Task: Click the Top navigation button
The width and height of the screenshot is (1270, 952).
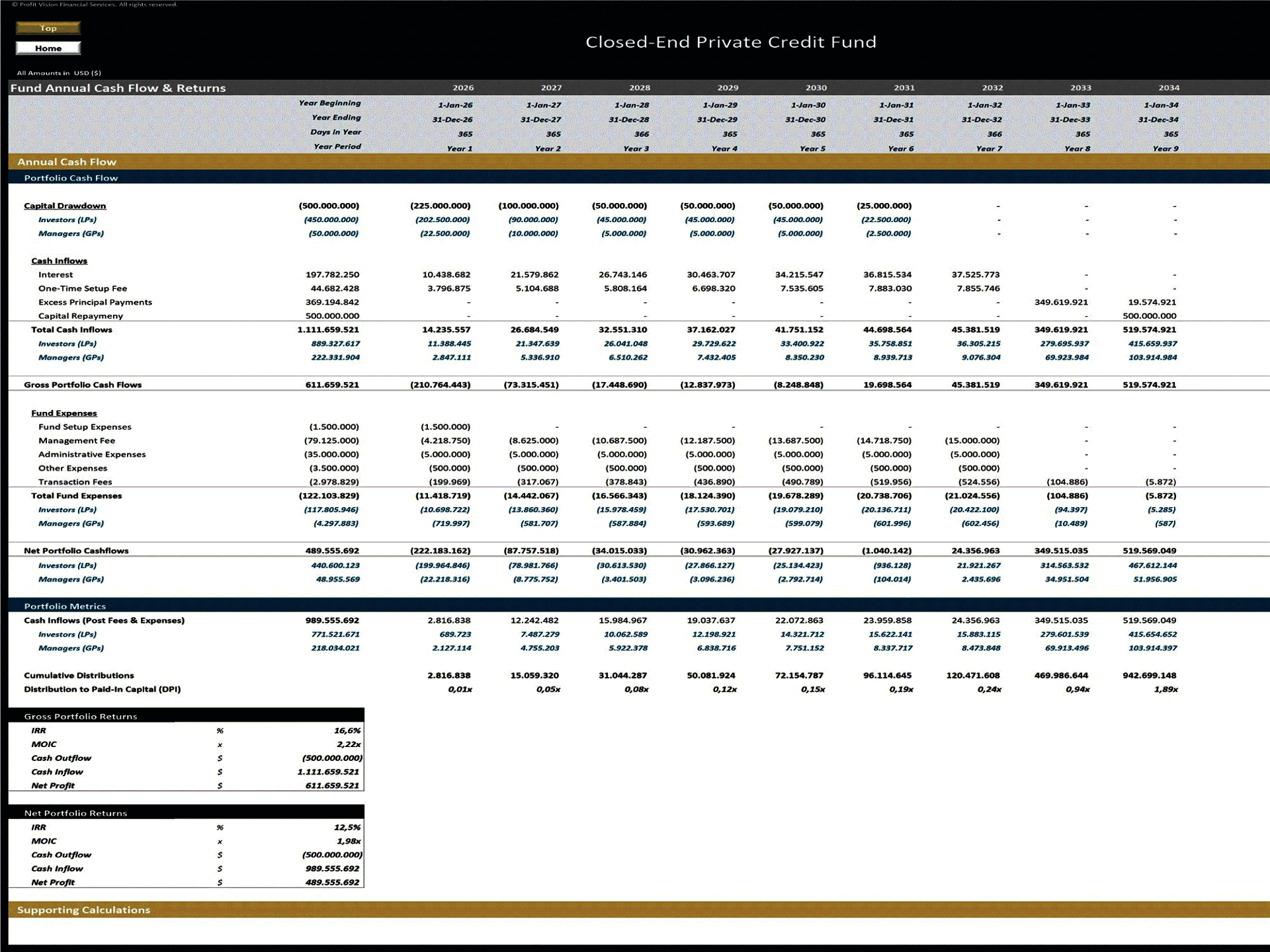Action: coord(48,28)
